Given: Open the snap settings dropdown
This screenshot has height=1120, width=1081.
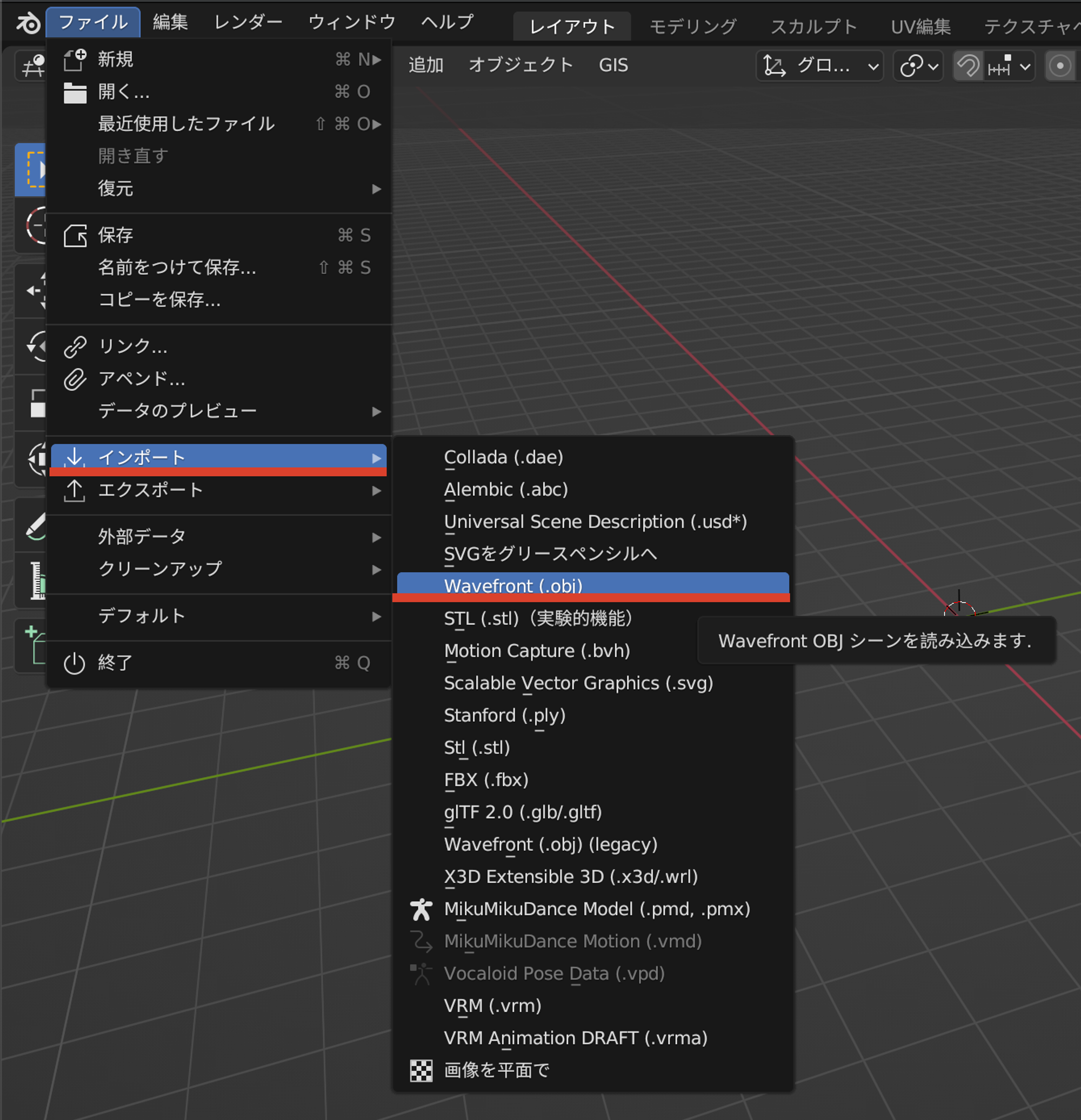Looking at the screenshot, I should pos(1009,66).
